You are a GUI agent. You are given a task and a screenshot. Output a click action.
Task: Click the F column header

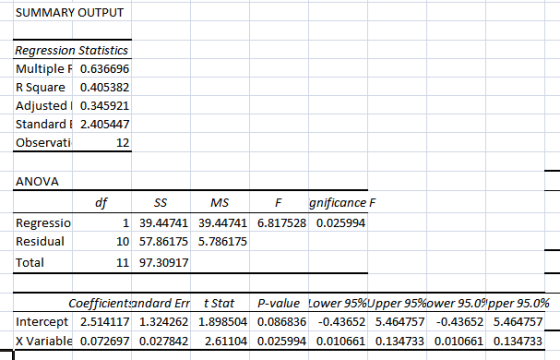(x=278, y=203)
